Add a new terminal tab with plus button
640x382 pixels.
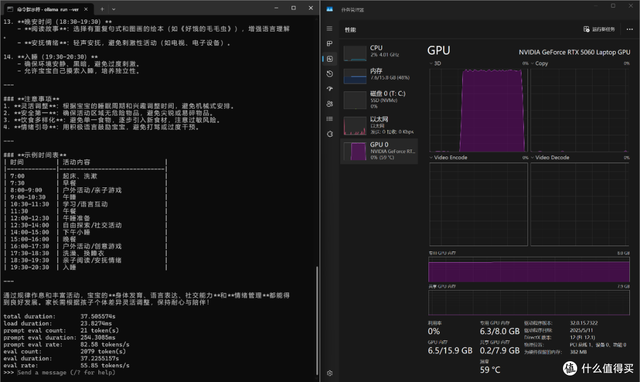(x=102, y=9)
